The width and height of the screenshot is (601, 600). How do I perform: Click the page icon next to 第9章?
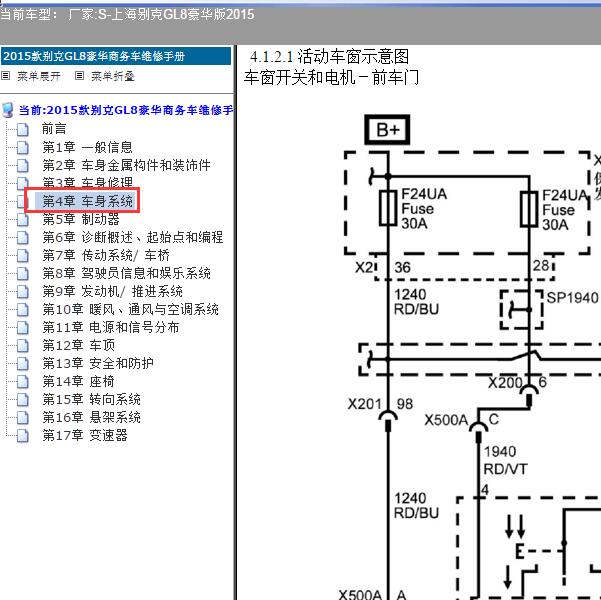[x=23, y=292]
